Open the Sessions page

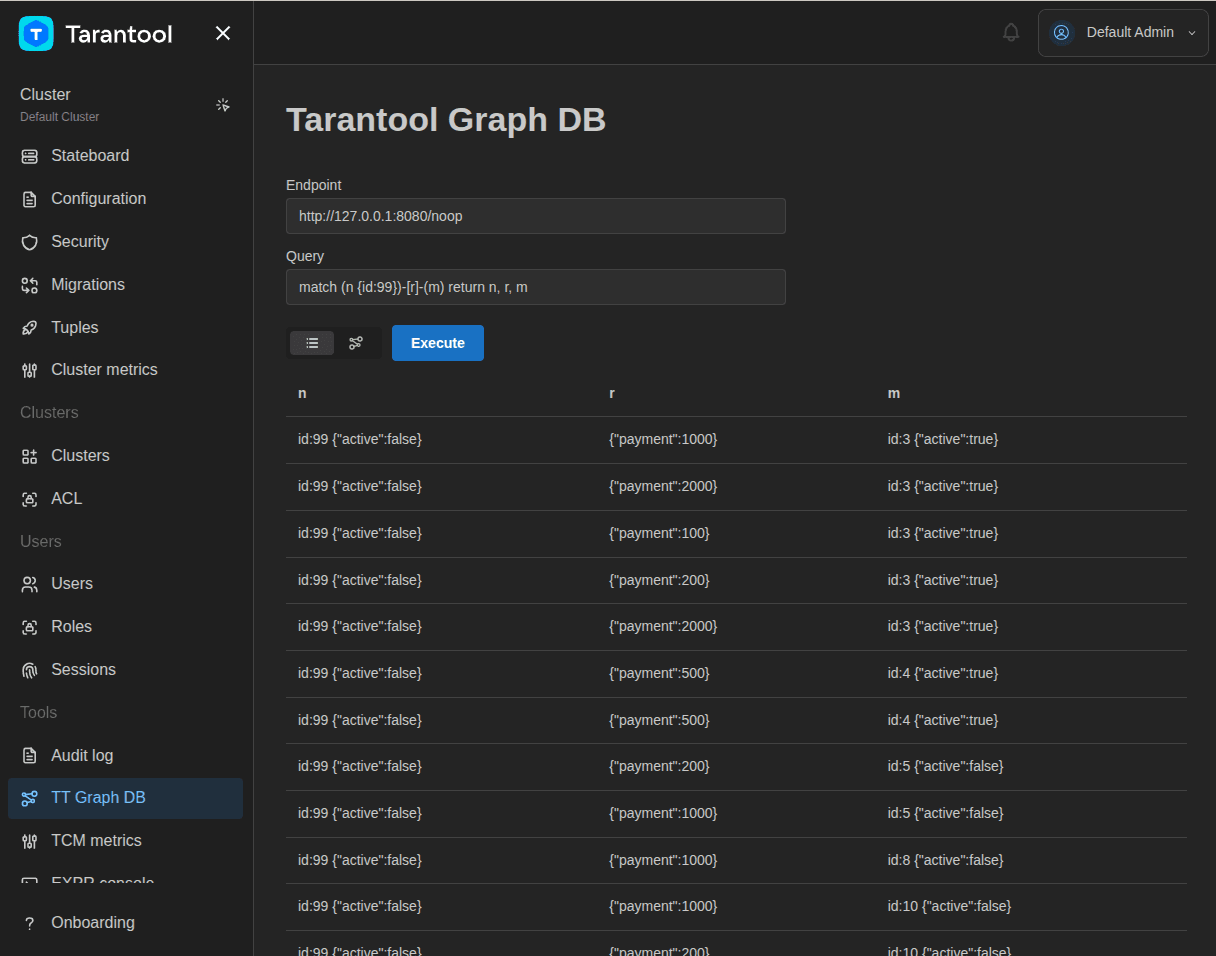pos(125,670)
